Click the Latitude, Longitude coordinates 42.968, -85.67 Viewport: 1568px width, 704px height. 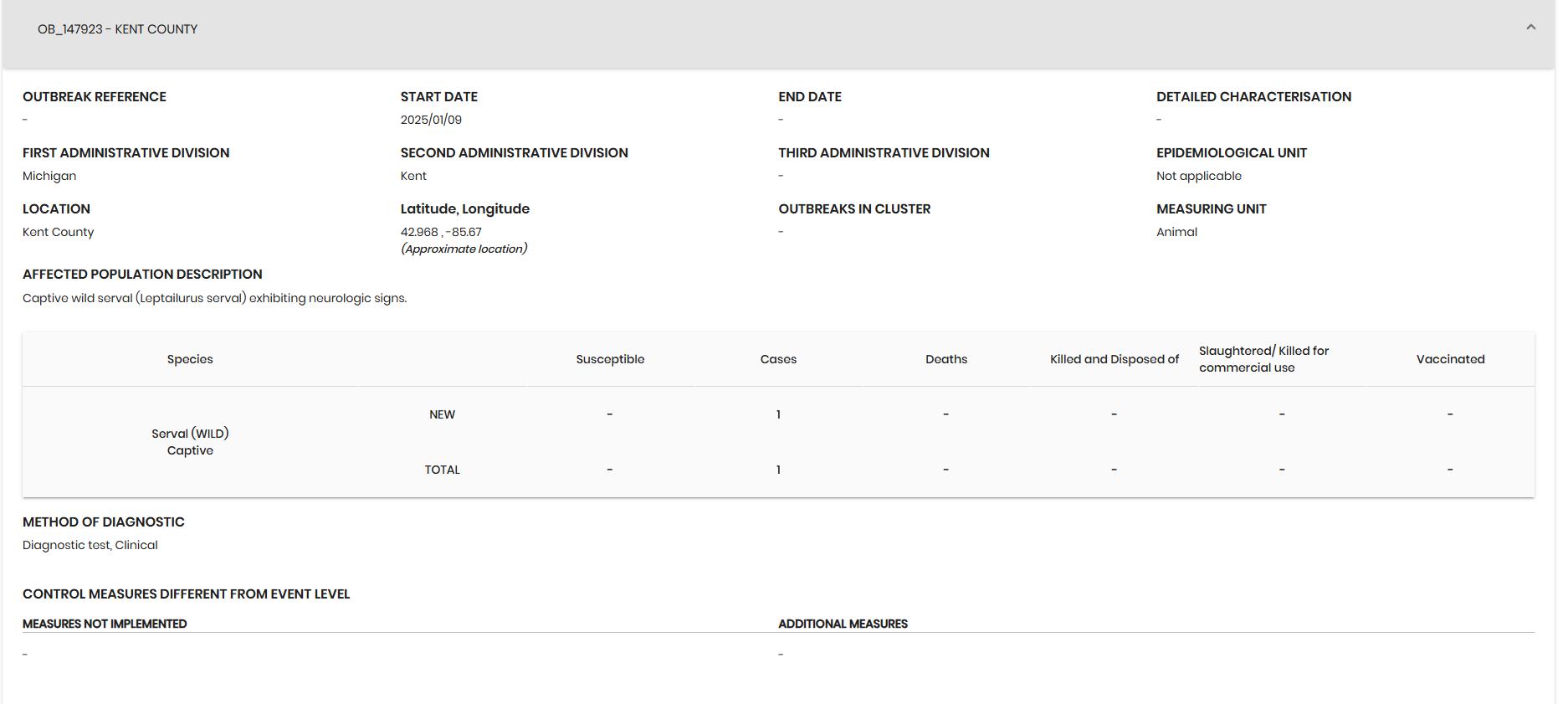click(441, 232)
